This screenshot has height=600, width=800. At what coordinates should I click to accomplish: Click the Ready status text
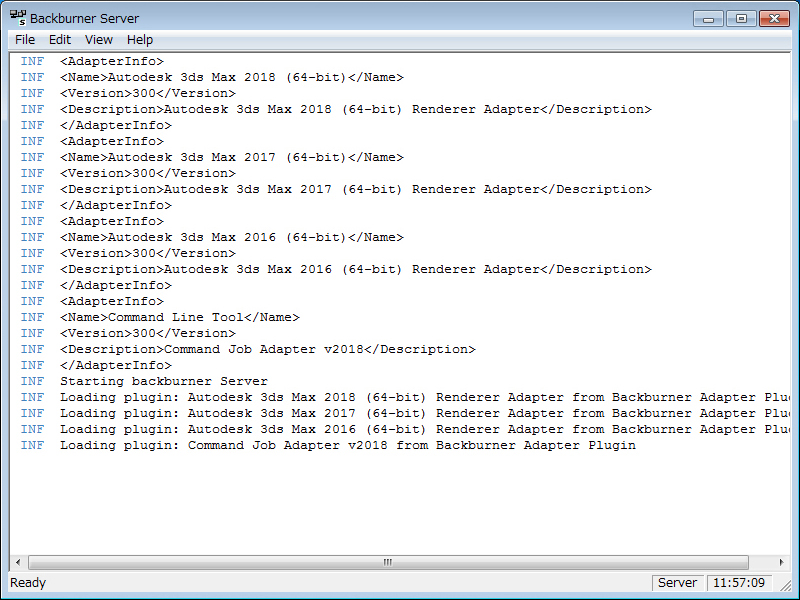(x=28, y=583)
